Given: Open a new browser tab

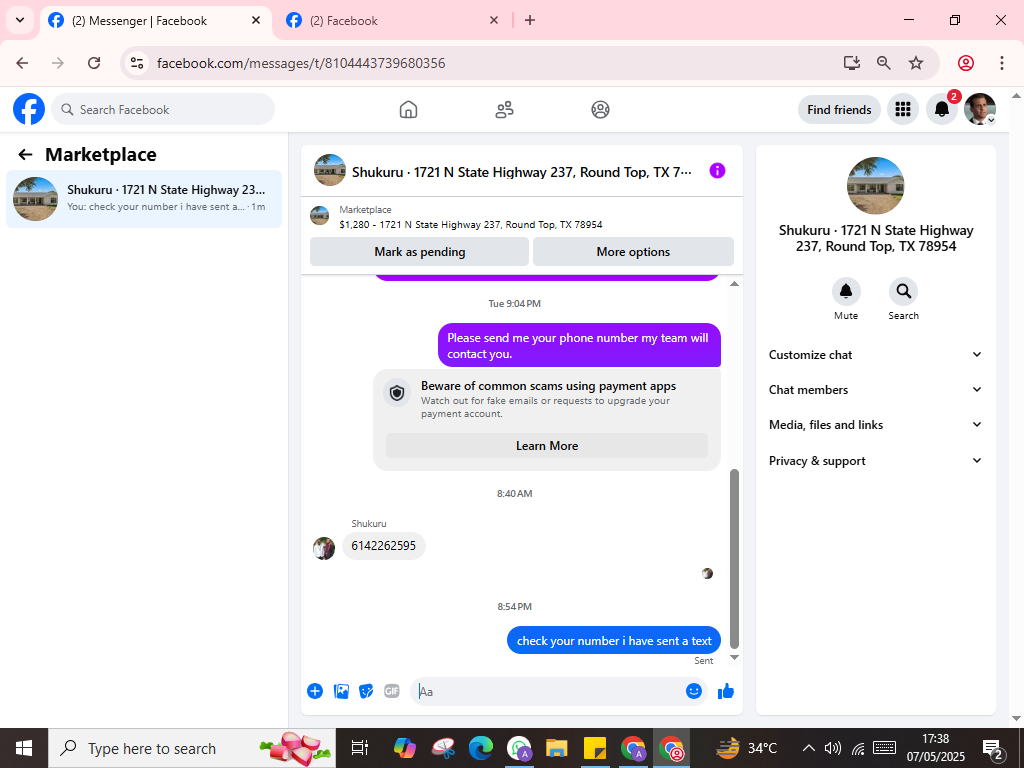Looking at the screenshot, I should (x=530, y=20).
